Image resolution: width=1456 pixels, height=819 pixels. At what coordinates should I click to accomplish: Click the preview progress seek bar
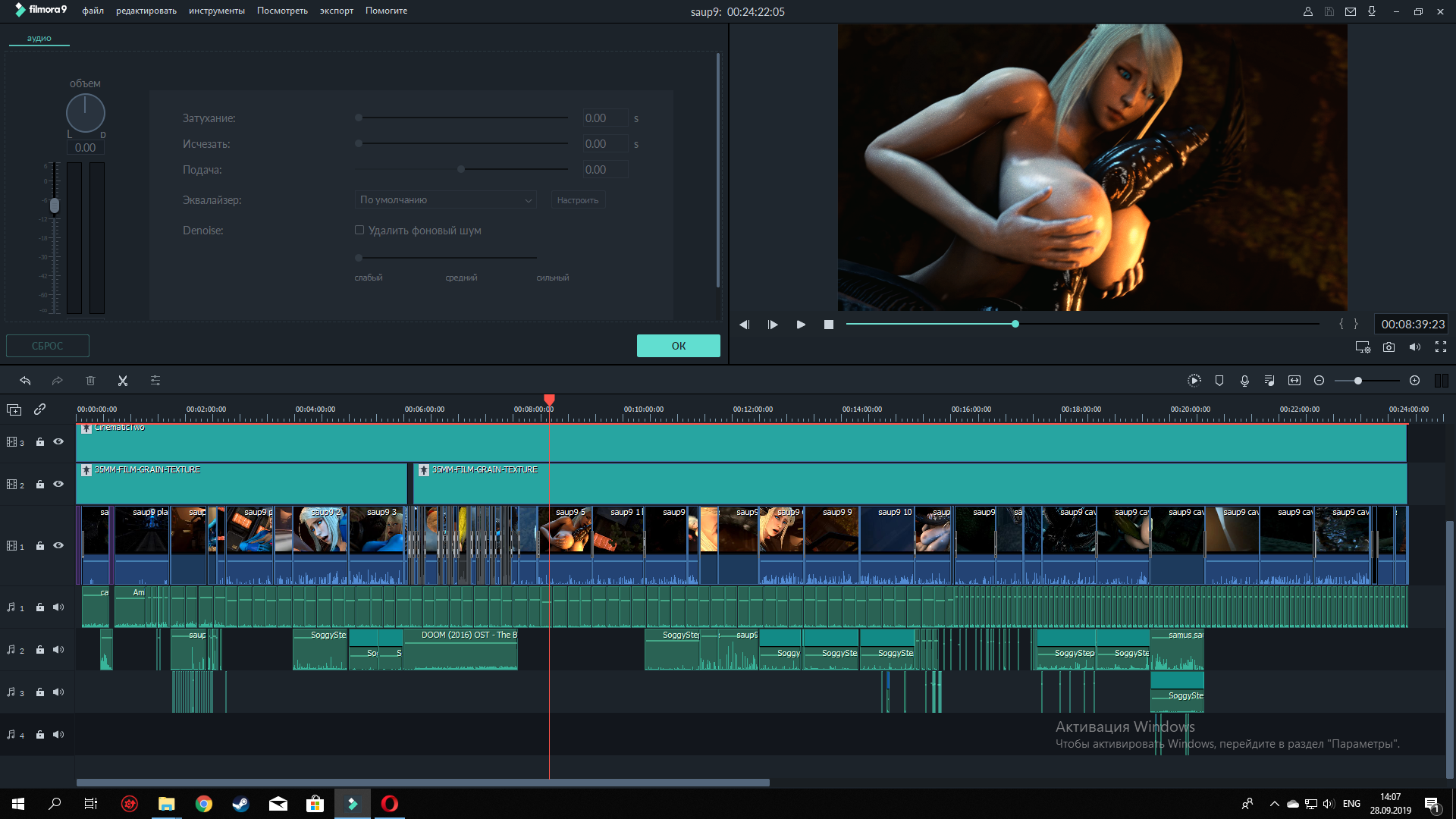click(x=1083, y=324)
